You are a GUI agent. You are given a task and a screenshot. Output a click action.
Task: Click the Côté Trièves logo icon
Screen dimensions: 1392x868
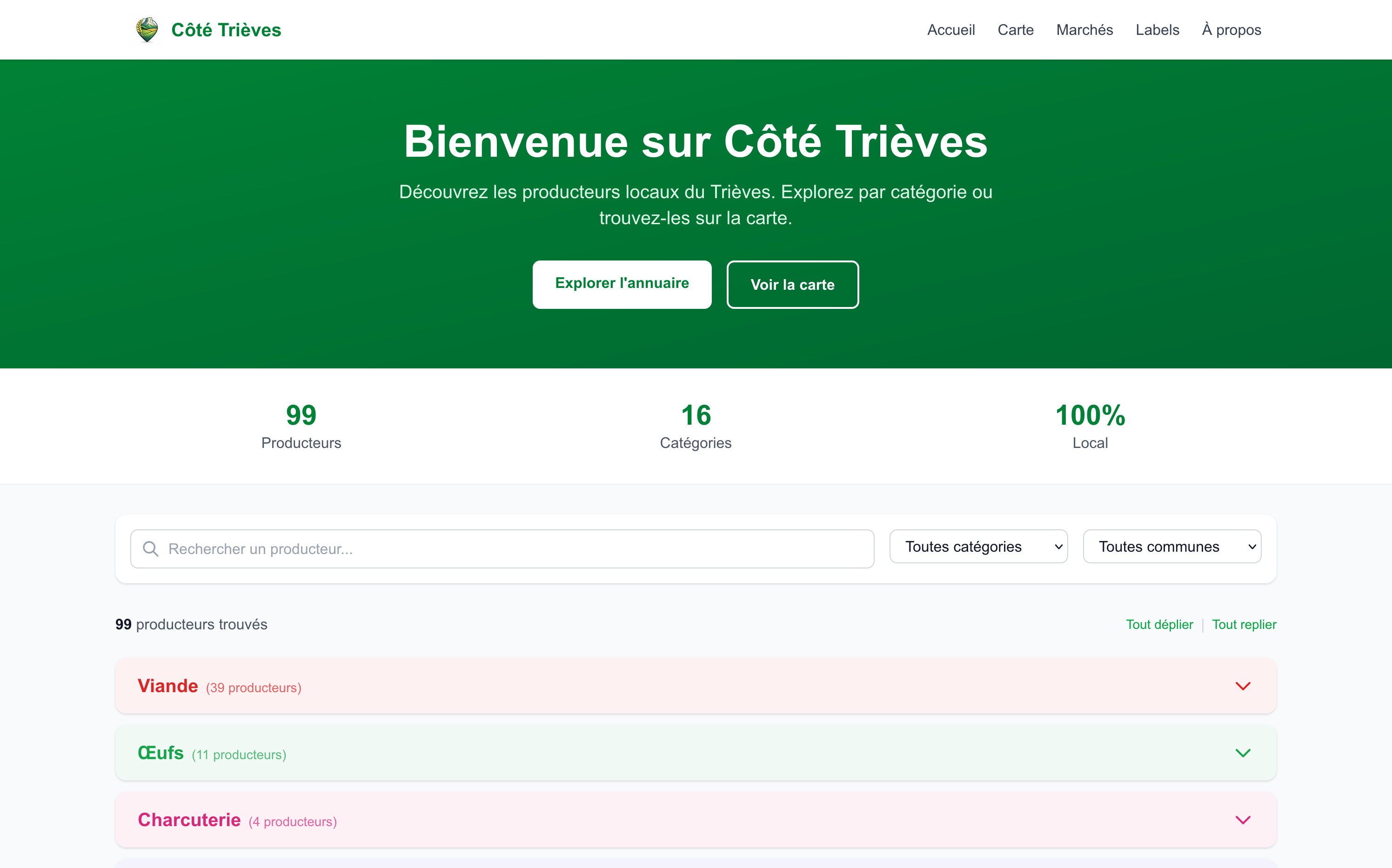147,29
